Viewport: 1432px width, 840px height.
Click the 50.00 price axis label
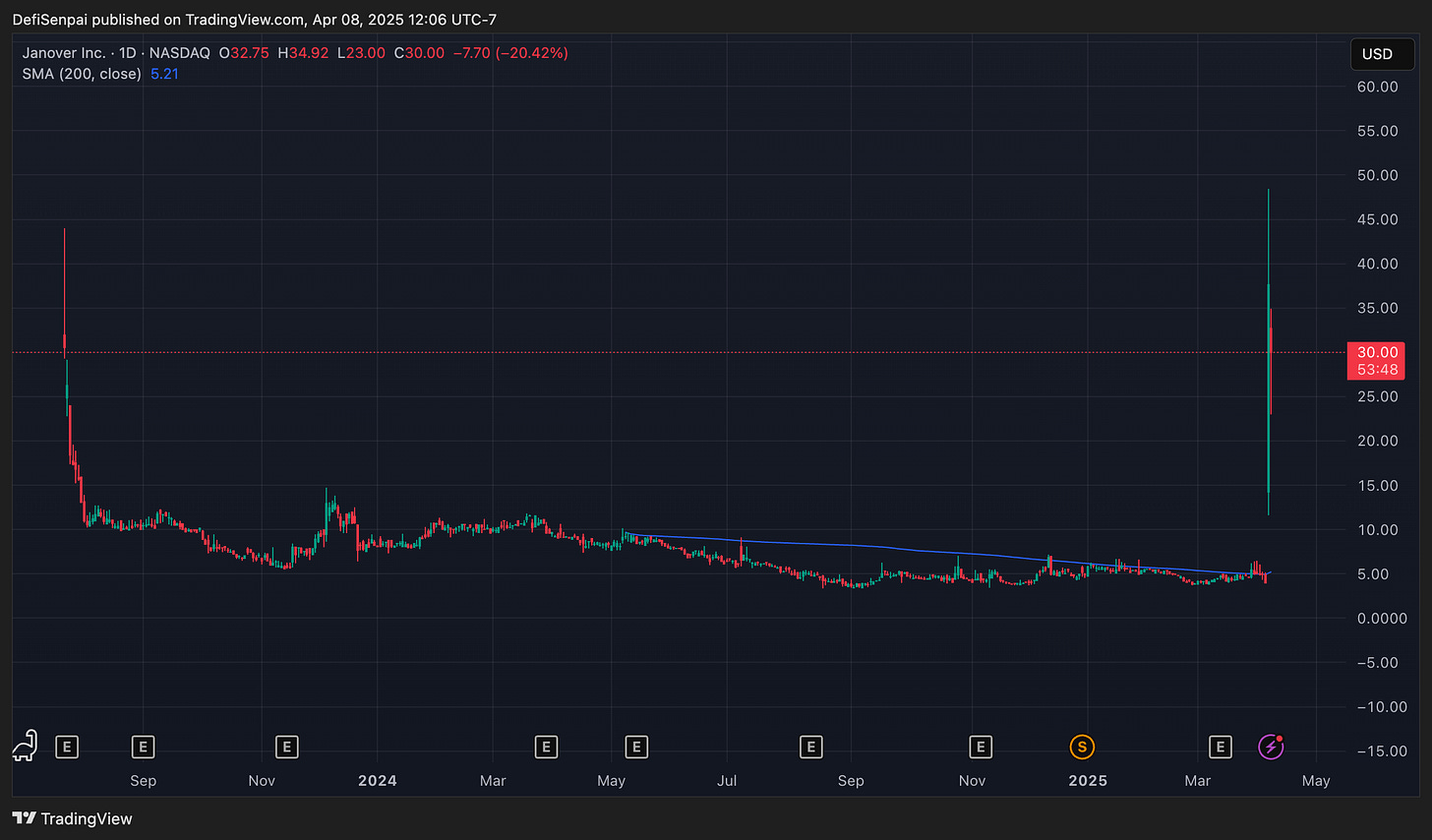tap(1377, 175)
